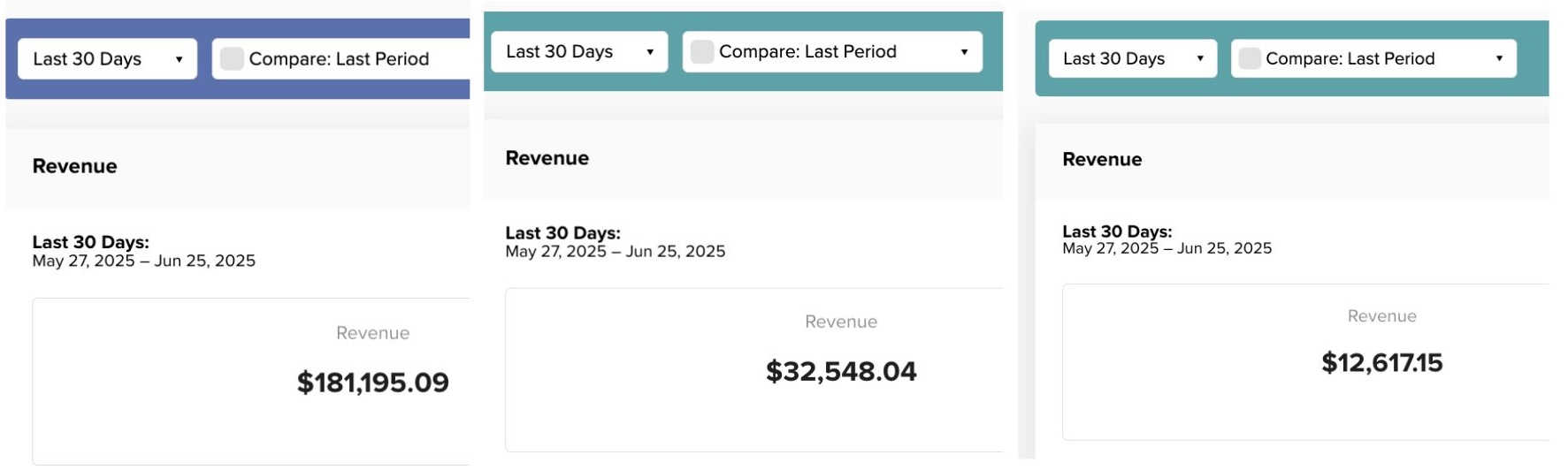The width and height of the screenshot is (1568, 470).
Task: Click the grey Revenue label above $181,195.09
Action: (372, 333)
